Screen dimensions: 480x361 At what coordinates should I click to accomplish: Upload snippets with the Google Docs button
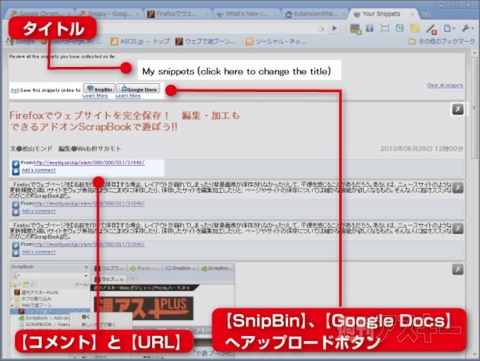tap(138, 89)
